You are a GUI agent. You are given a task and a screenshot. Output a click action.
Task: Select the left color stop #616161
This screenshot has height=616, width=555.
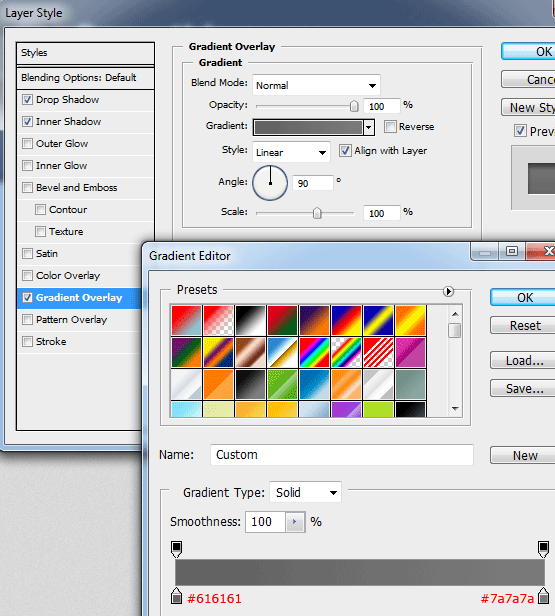176,596
